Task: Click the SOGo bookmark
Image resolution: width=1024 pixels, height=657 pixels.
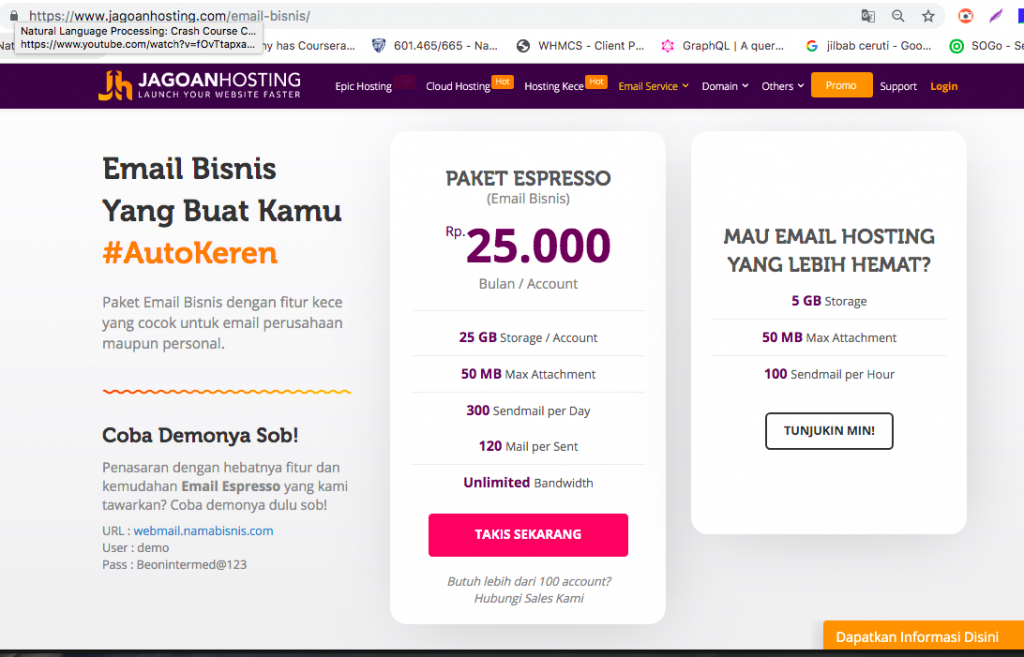Action: 986,45
